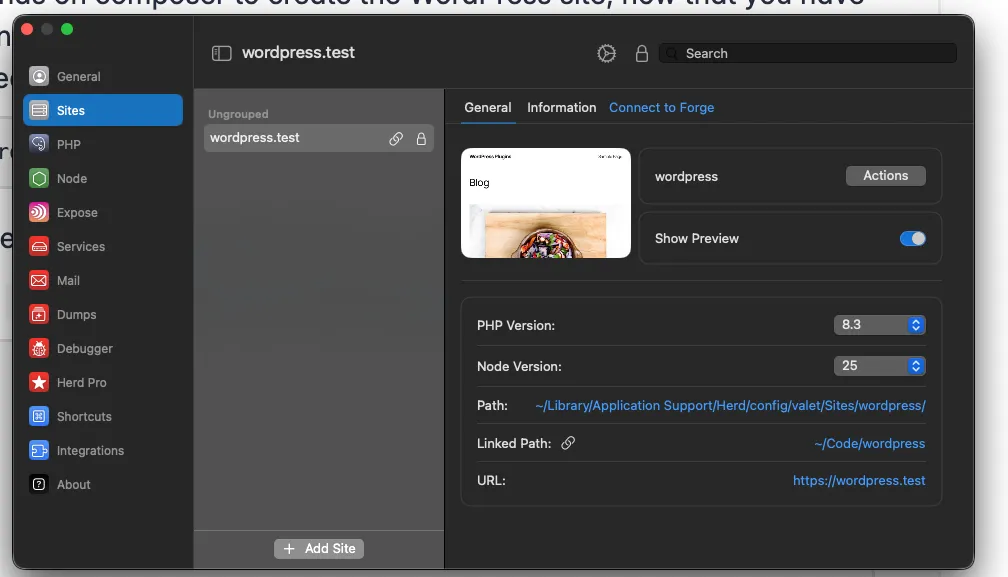Image resolution: width=1008 pixels, height=577 pixels.
Task: Click the link icon in wordpress.test row
Action: click(x=396, y=139)
